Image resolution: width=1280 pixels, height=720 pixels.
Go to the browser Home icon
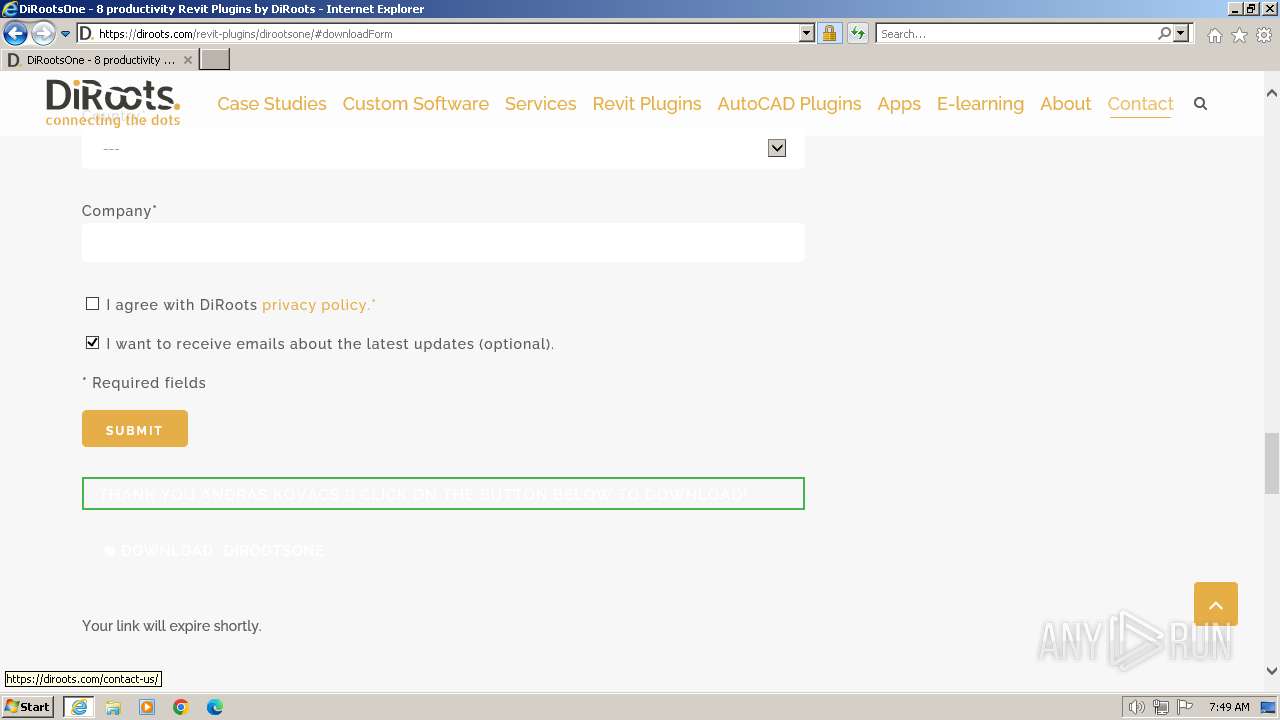click(1214, 35)
